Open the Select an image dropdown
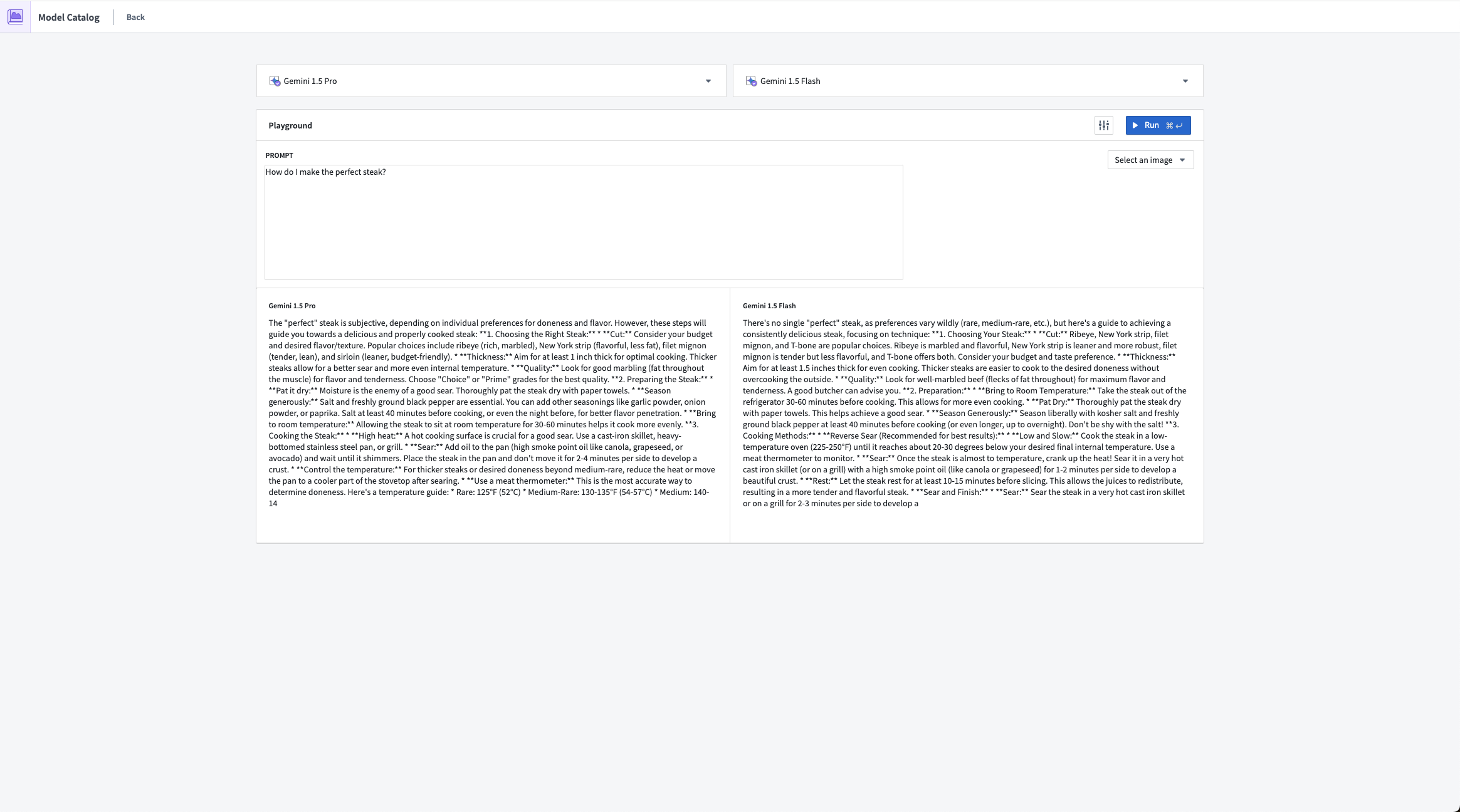 1150,160
